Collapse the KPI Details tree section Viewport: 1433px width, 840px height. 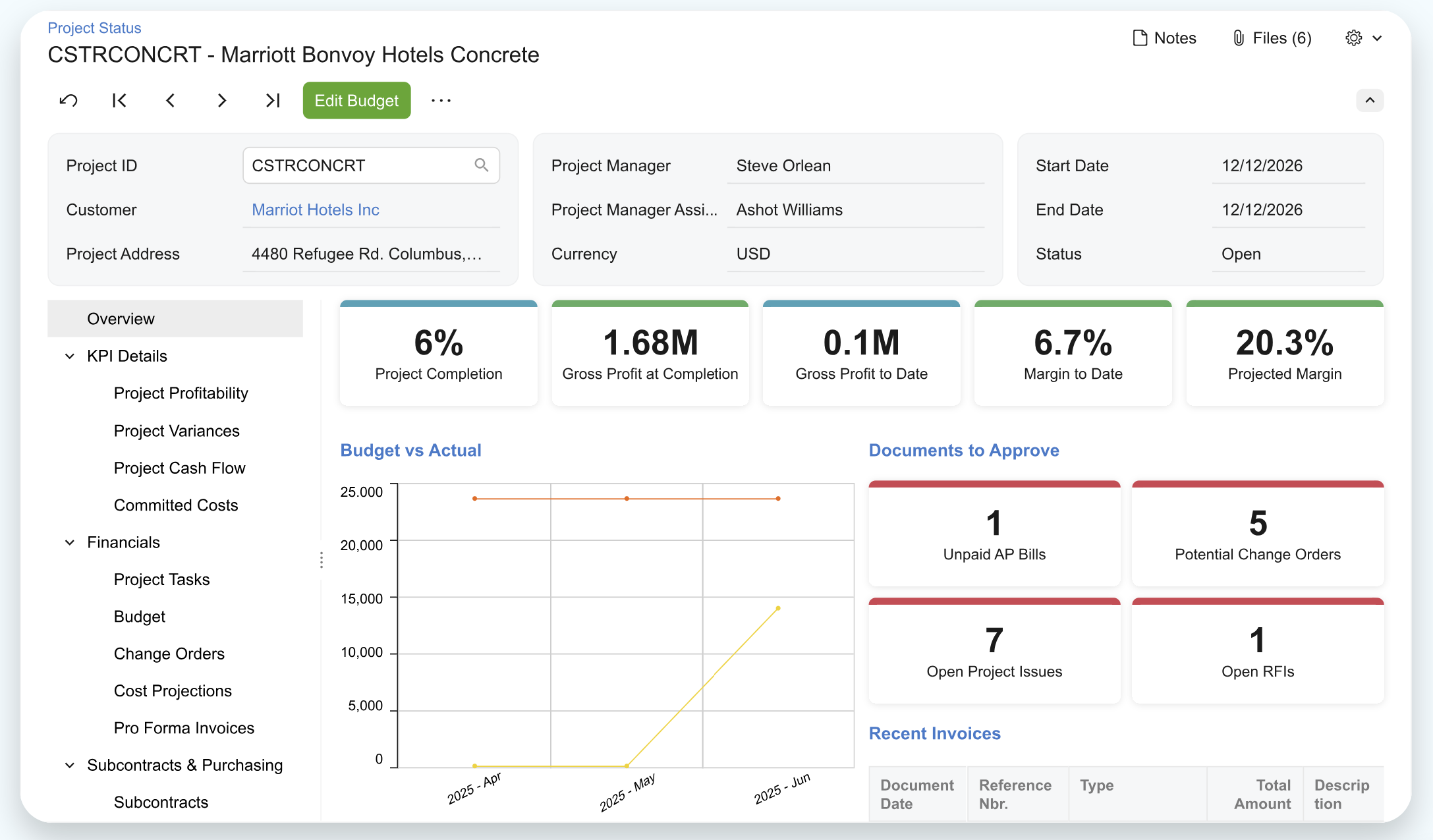[x=70, y=356]
